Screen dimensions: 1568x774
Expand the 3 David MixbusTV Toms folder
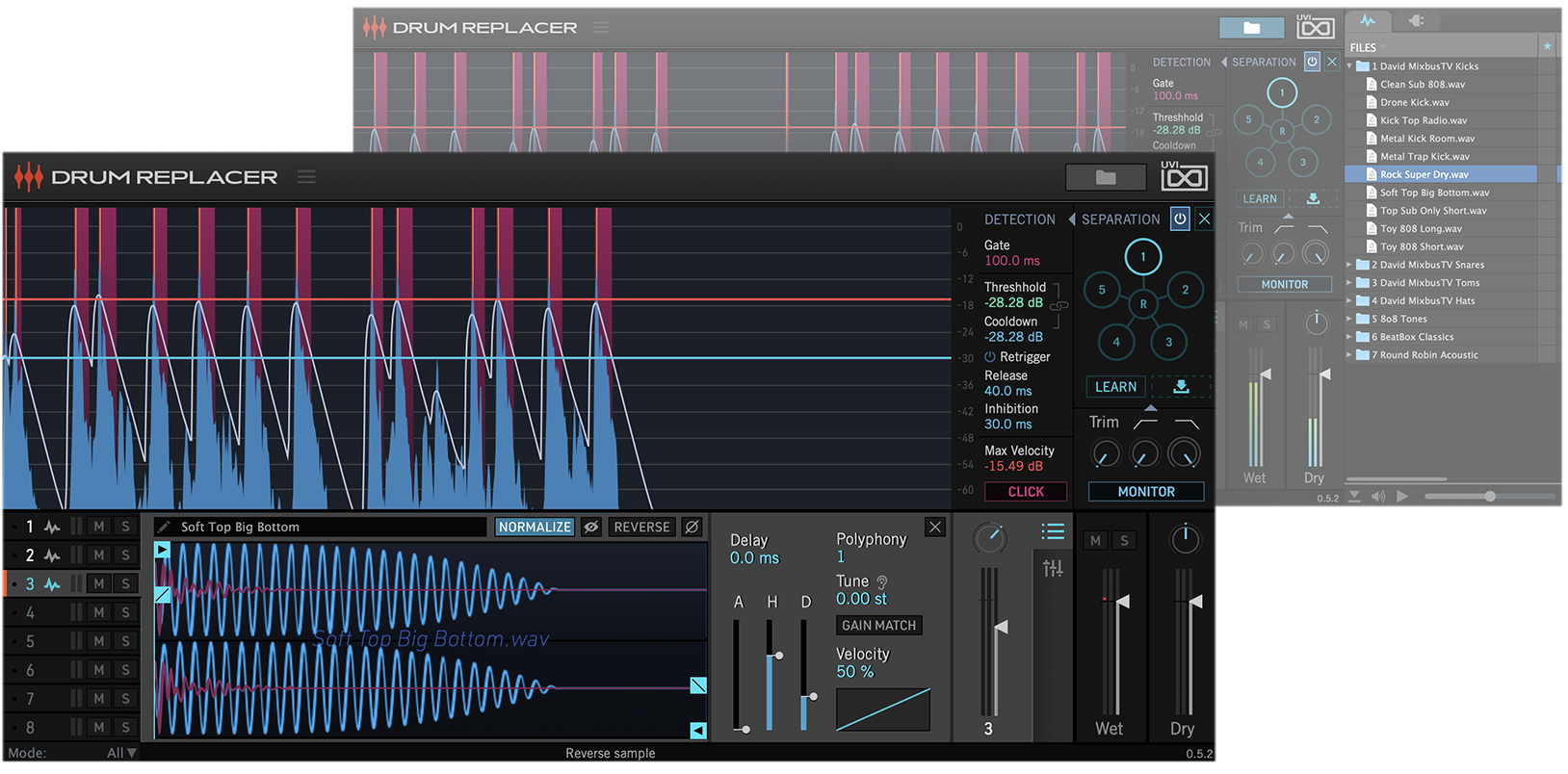1350,283
